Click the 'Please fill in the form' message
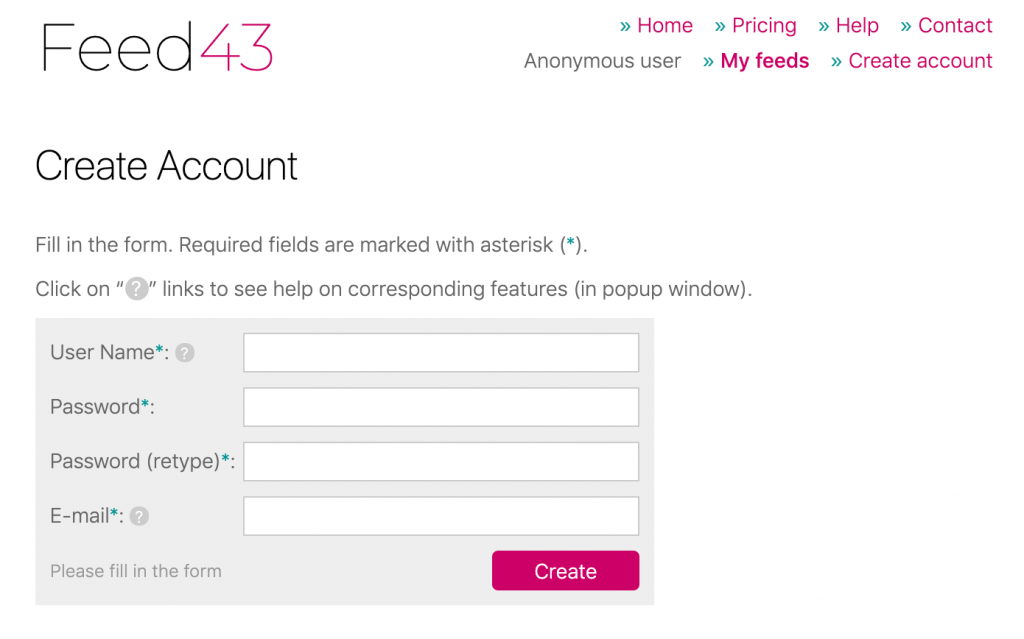Viewport: 1024px width, 639px height. [x=136, y=571]
